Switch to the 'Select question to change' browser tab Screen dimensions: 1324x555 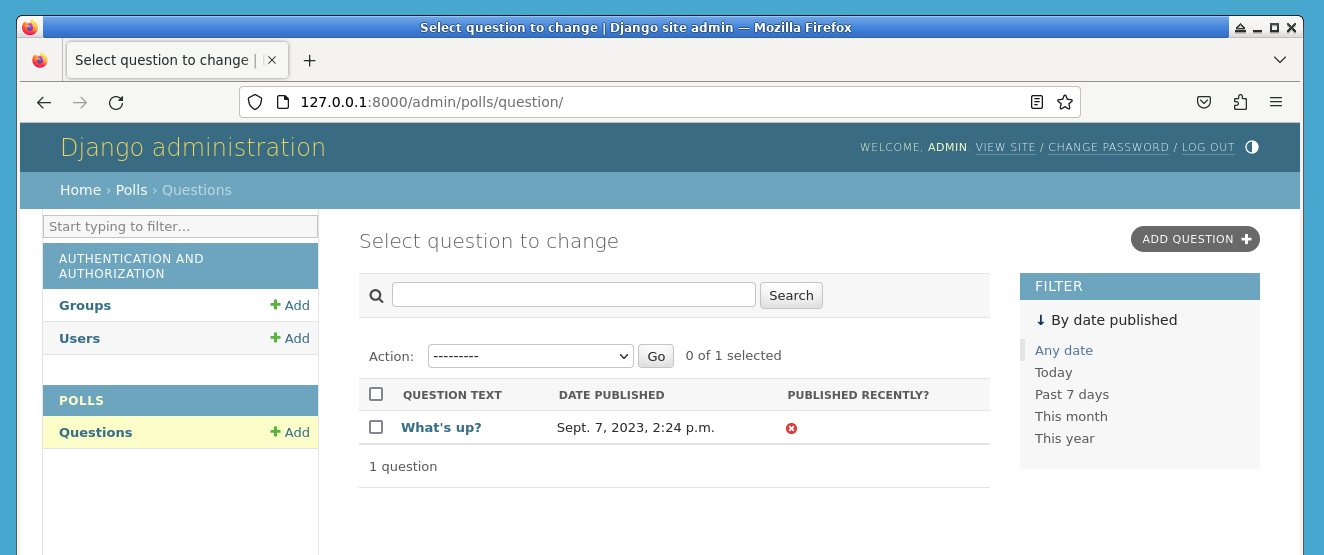pyautogui.click(x=177, y=60)
